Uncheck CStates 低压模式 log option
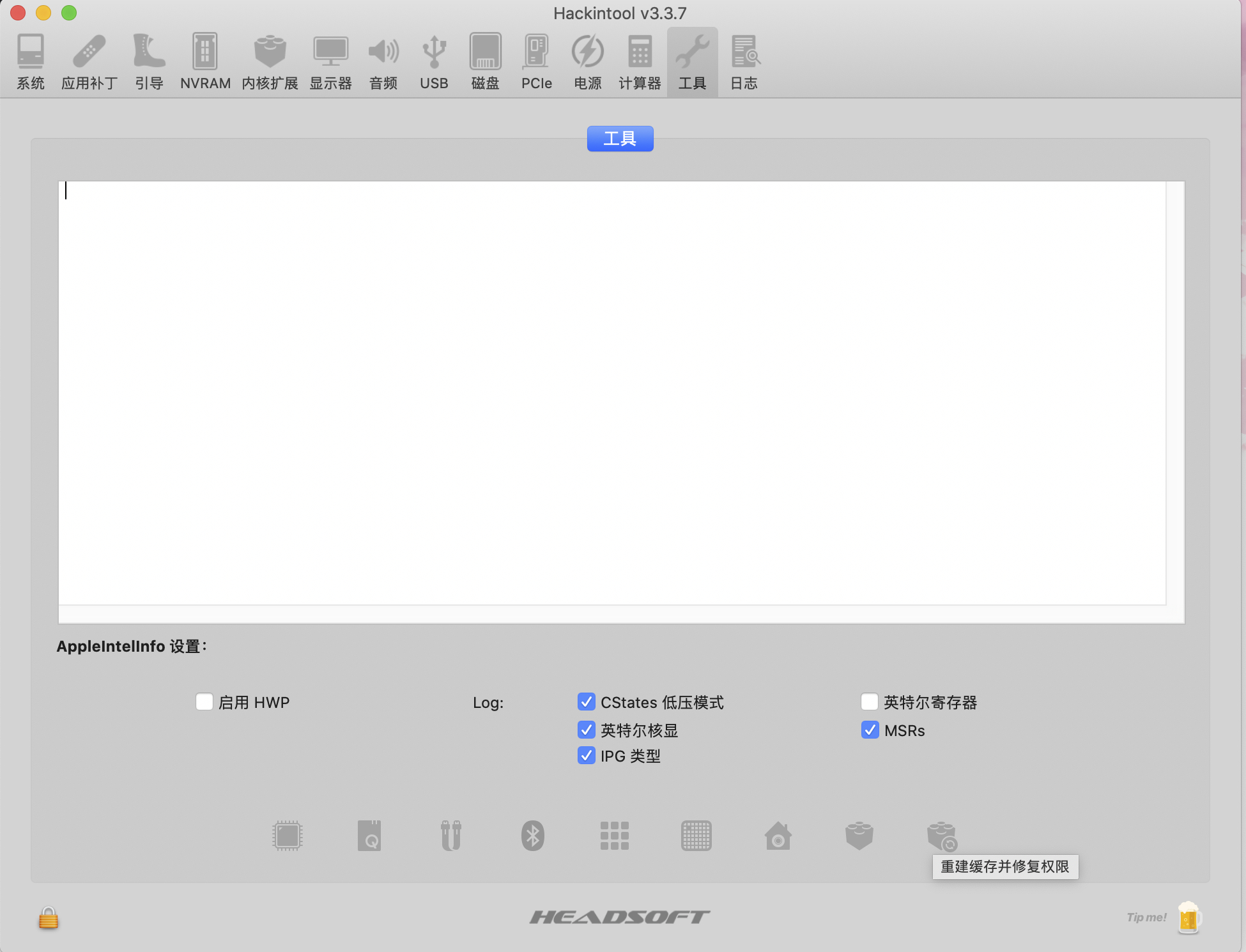The image size is (1246, 952). (587, 702)
